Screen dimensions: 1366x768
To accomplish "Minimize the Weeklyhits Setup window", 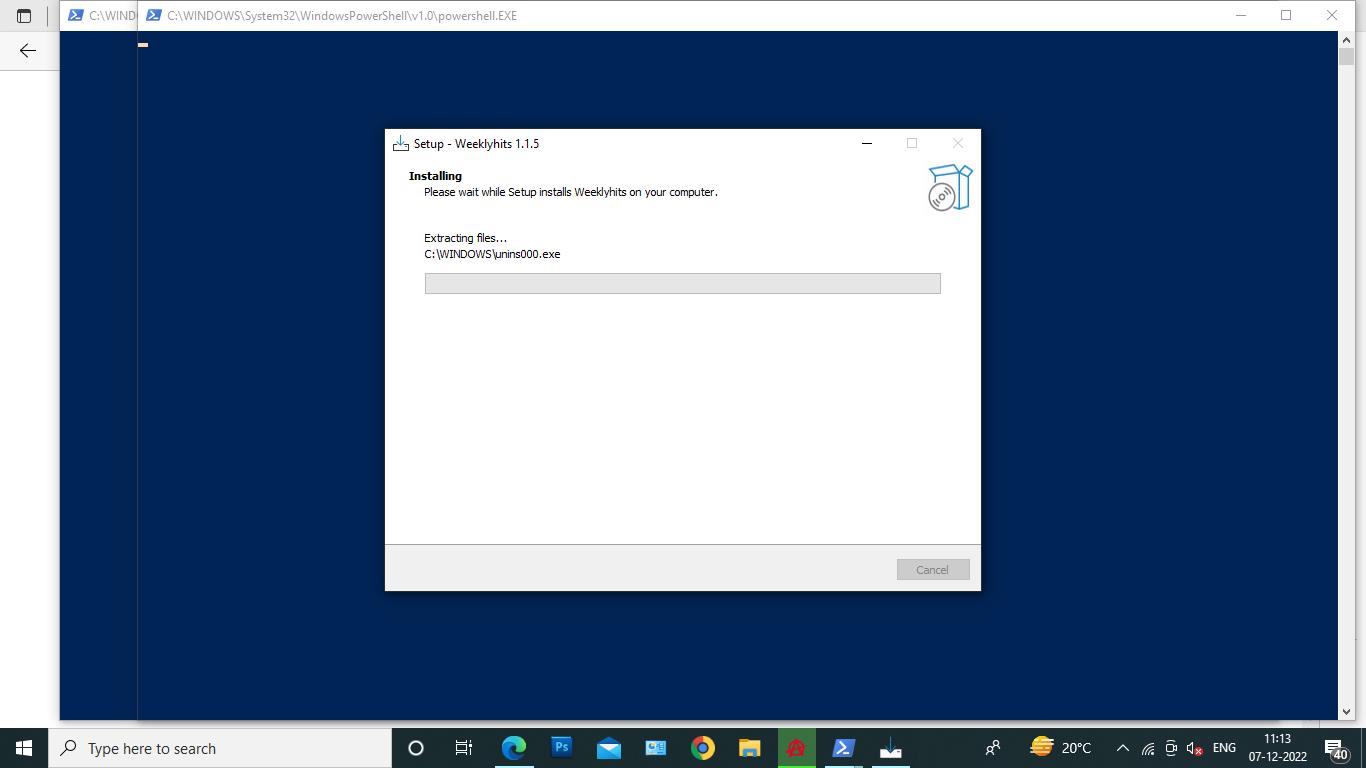I will click(x=867, y=143).
